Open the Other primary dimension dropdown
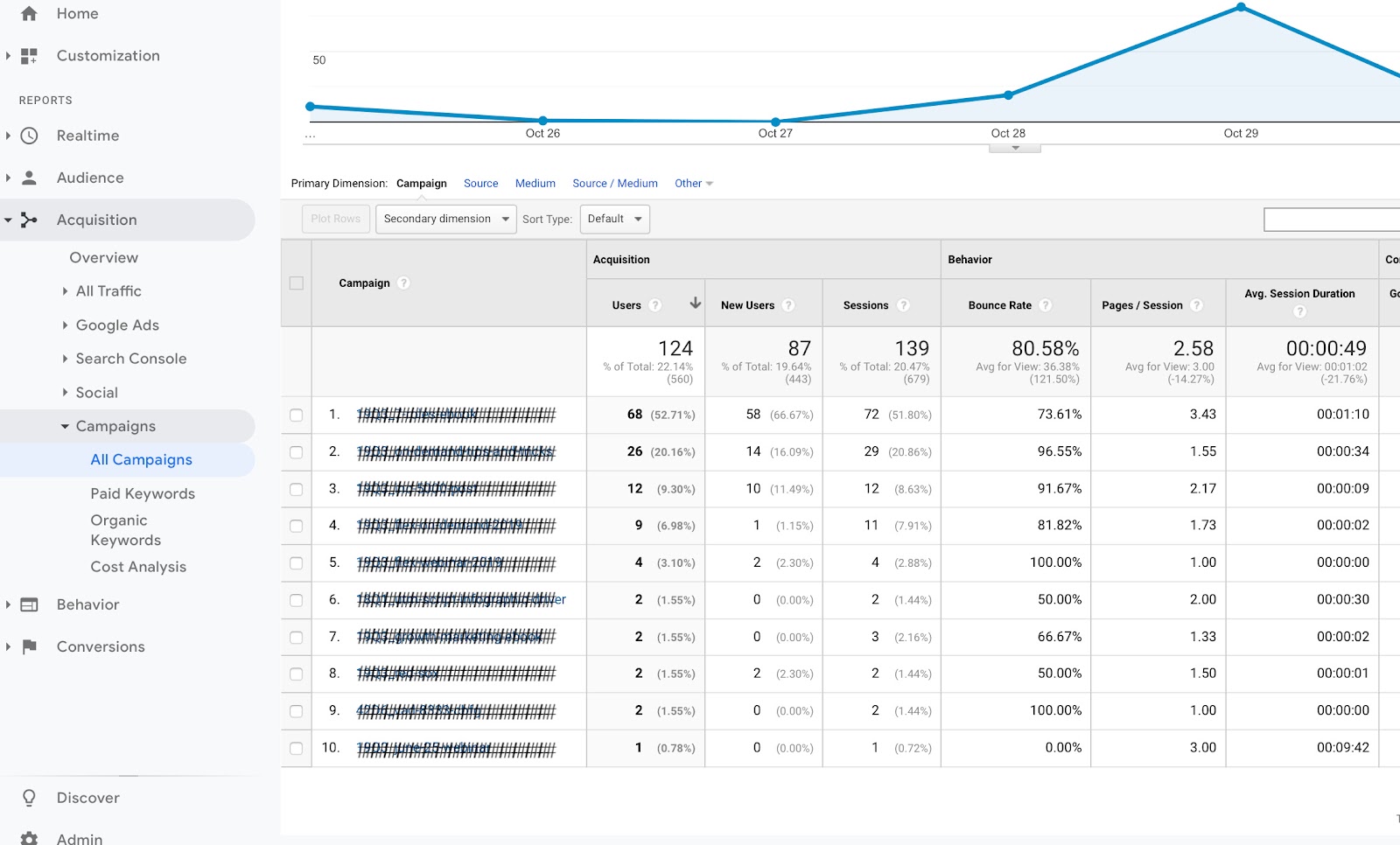The height and width of the screenshot is (845, 1400). [x=694, y=184]
